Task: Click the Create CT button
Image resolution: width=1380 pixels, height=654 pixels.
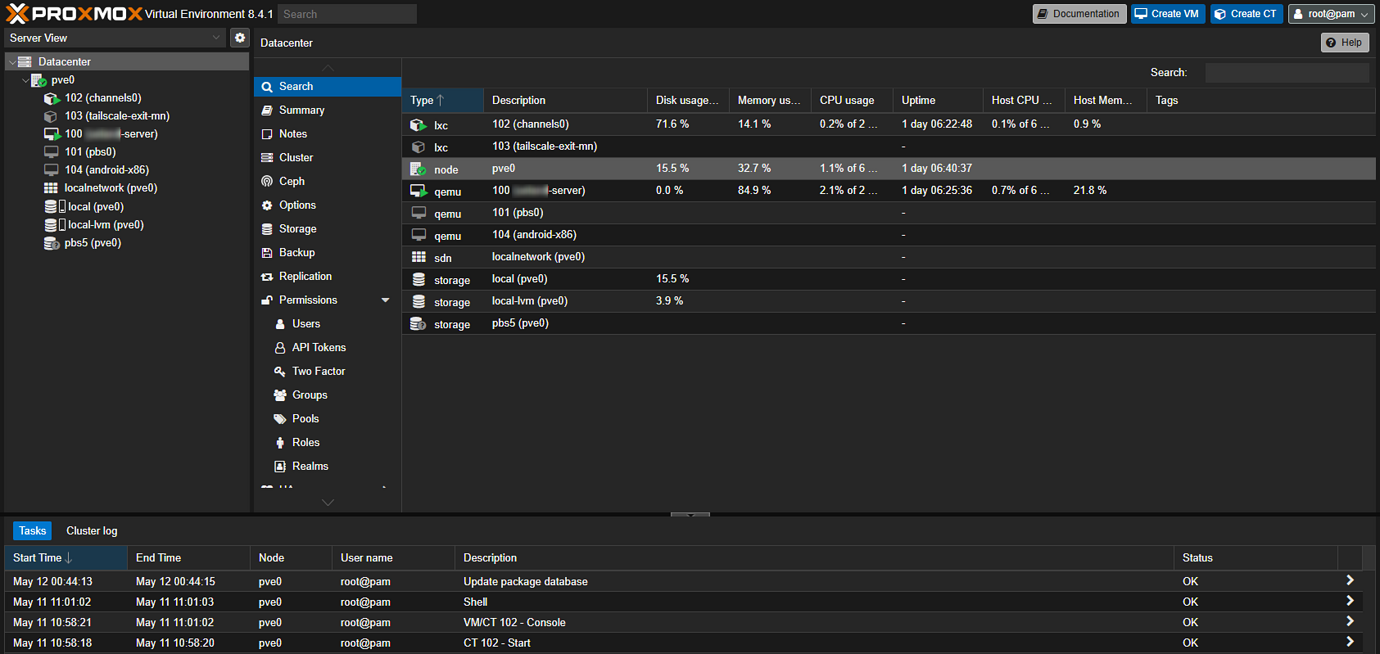Action: (x=1246, y=13)
